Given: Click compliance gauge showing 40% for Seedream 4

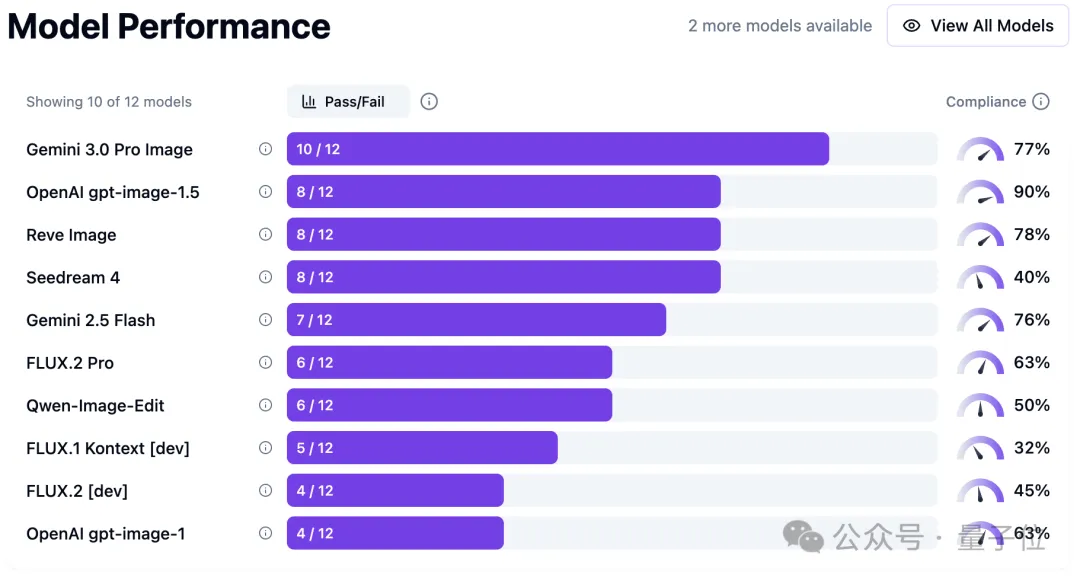Looking at the screenshot, I should pos(980,277).
